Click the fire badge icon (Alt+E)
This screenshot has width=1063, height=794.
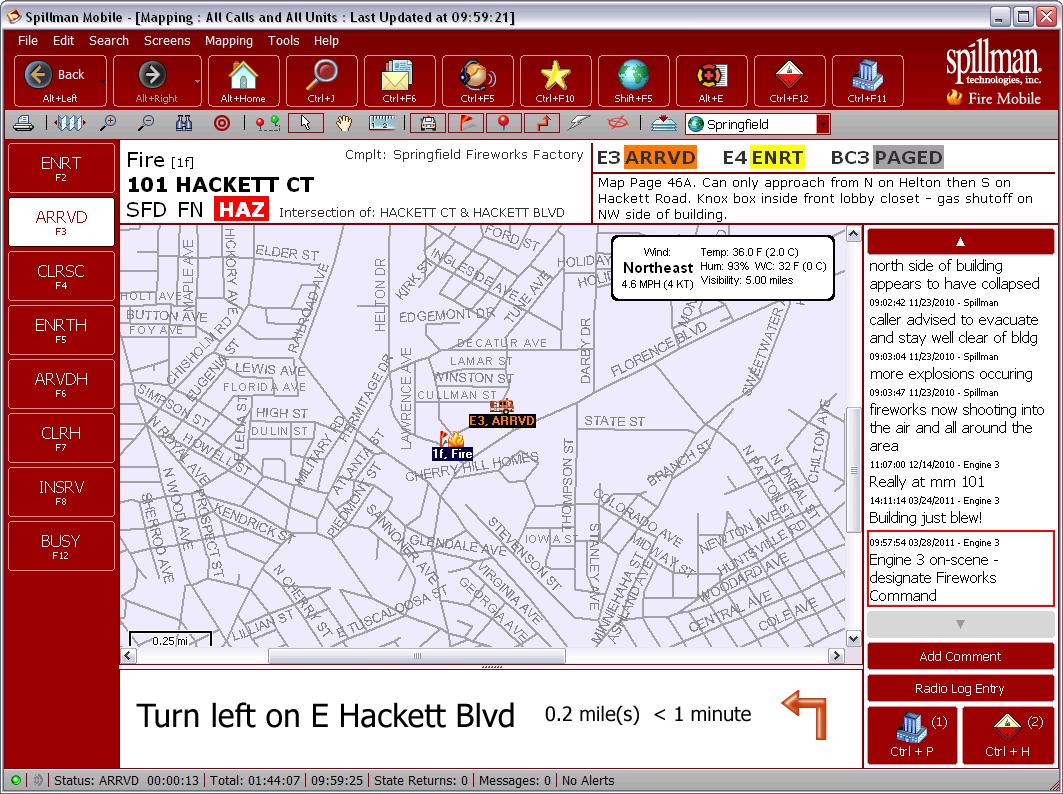[711, 81]
